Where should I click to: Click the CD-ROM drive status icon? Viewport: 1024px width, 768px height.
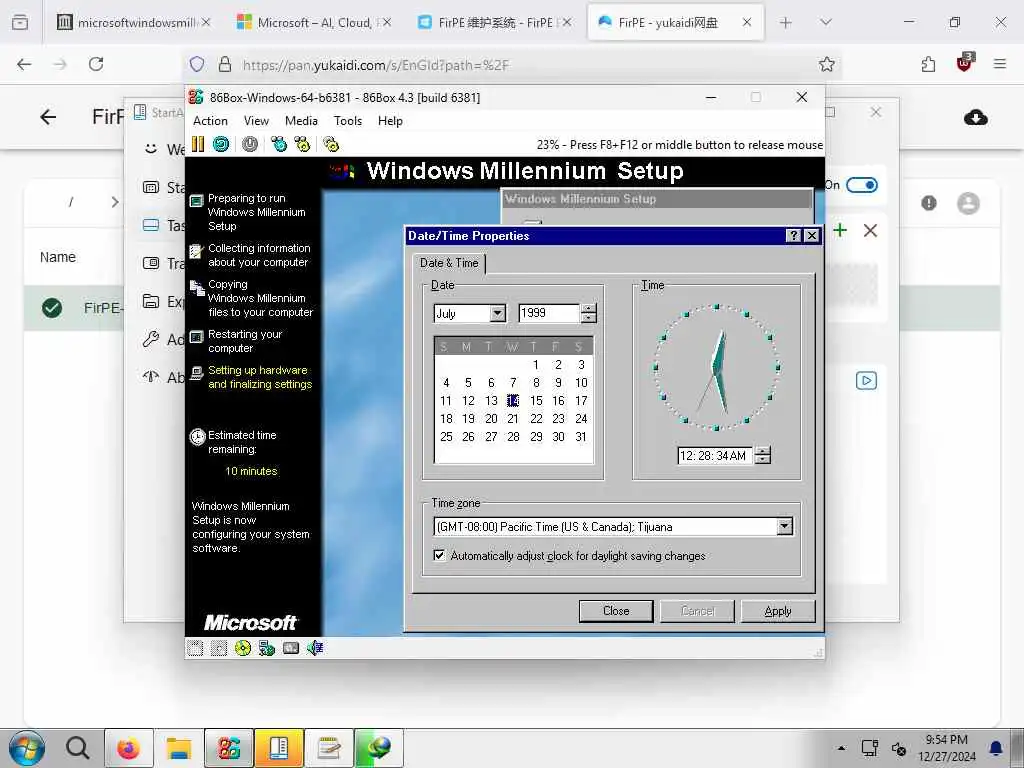pyautogui.click(x=243, y=648)
